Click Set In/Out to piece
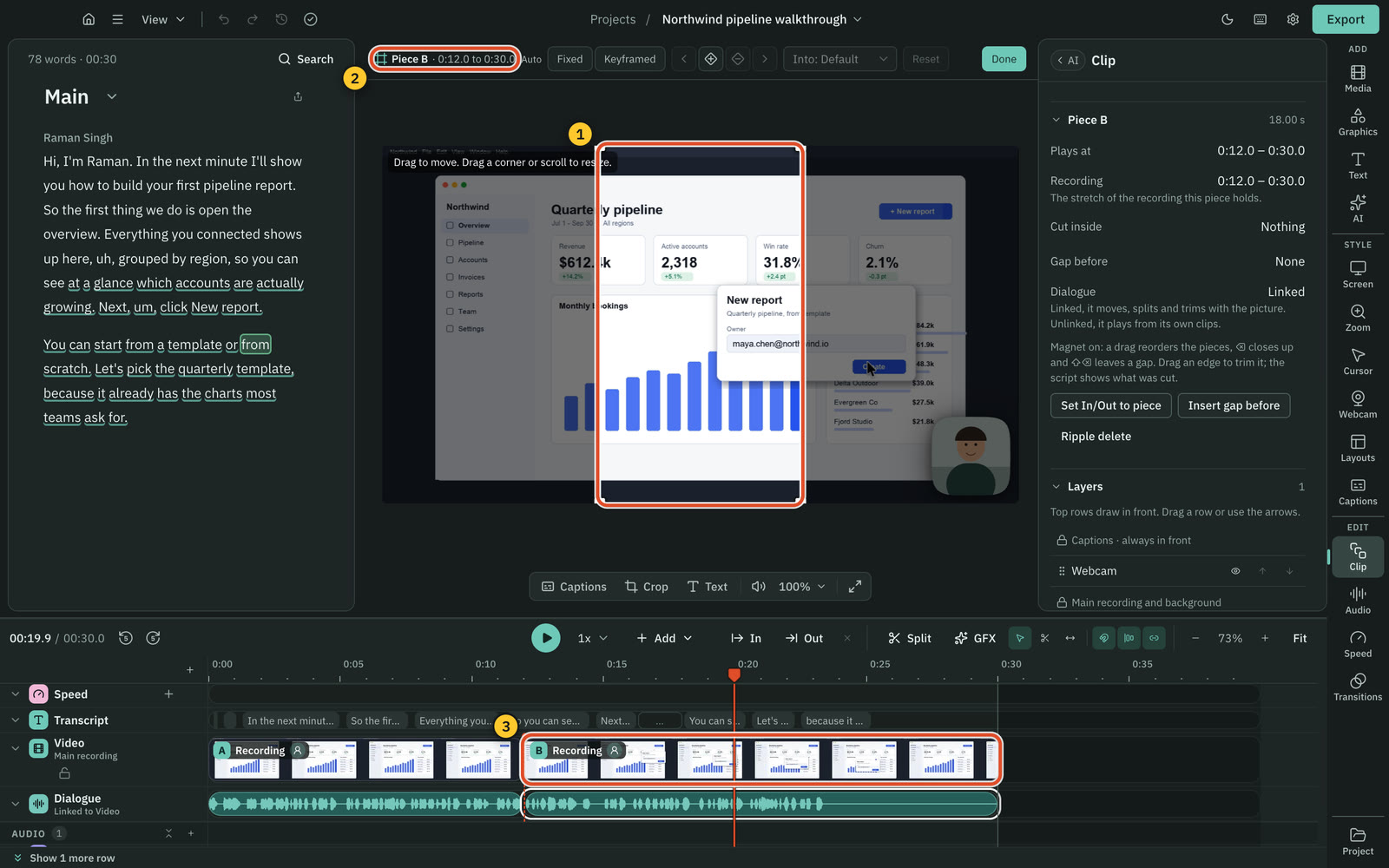The image size is (1389, 868). [1111, 405]
